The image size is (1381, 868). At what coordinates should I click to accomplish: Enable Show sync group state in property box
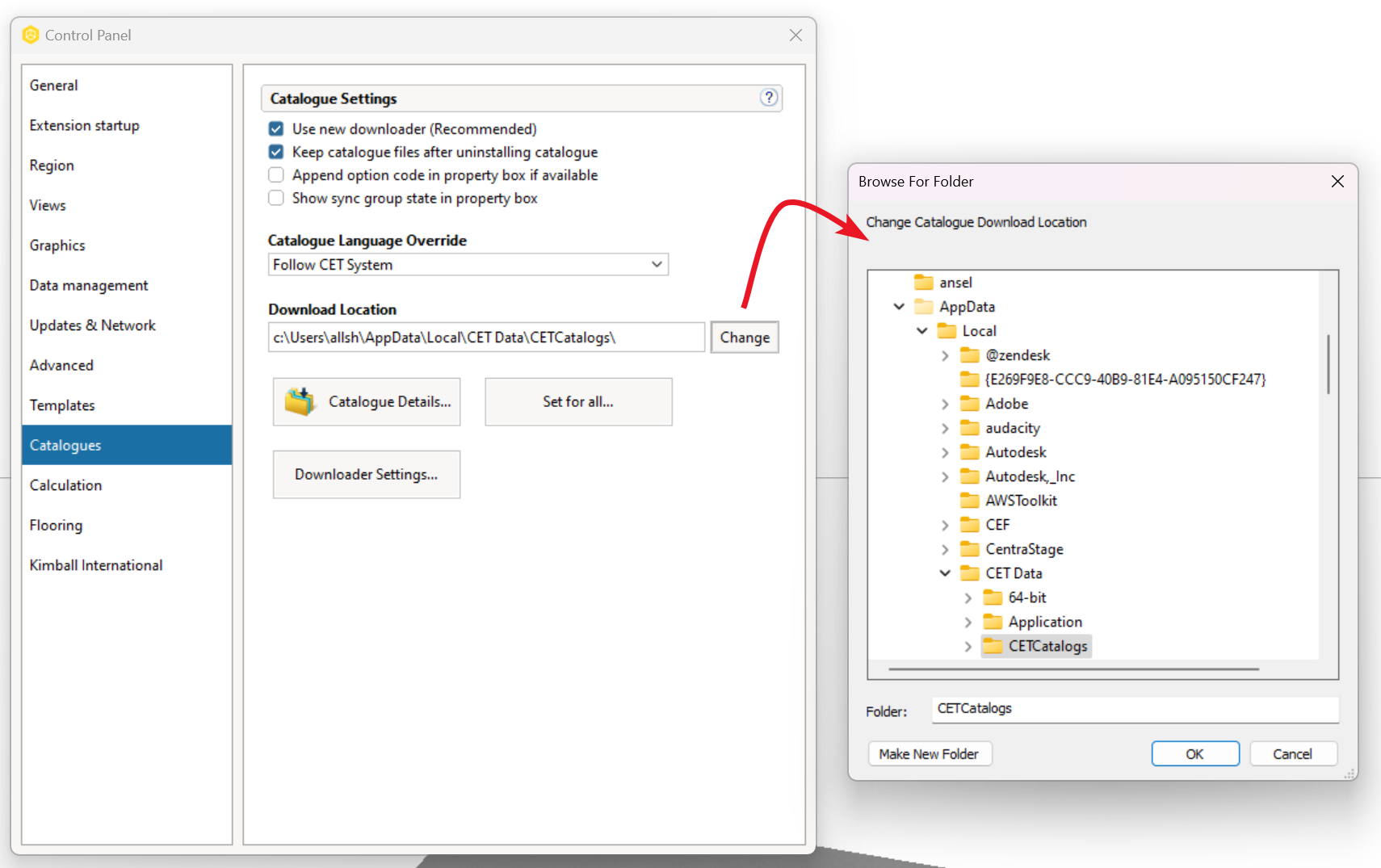click(x=275, y=198)
